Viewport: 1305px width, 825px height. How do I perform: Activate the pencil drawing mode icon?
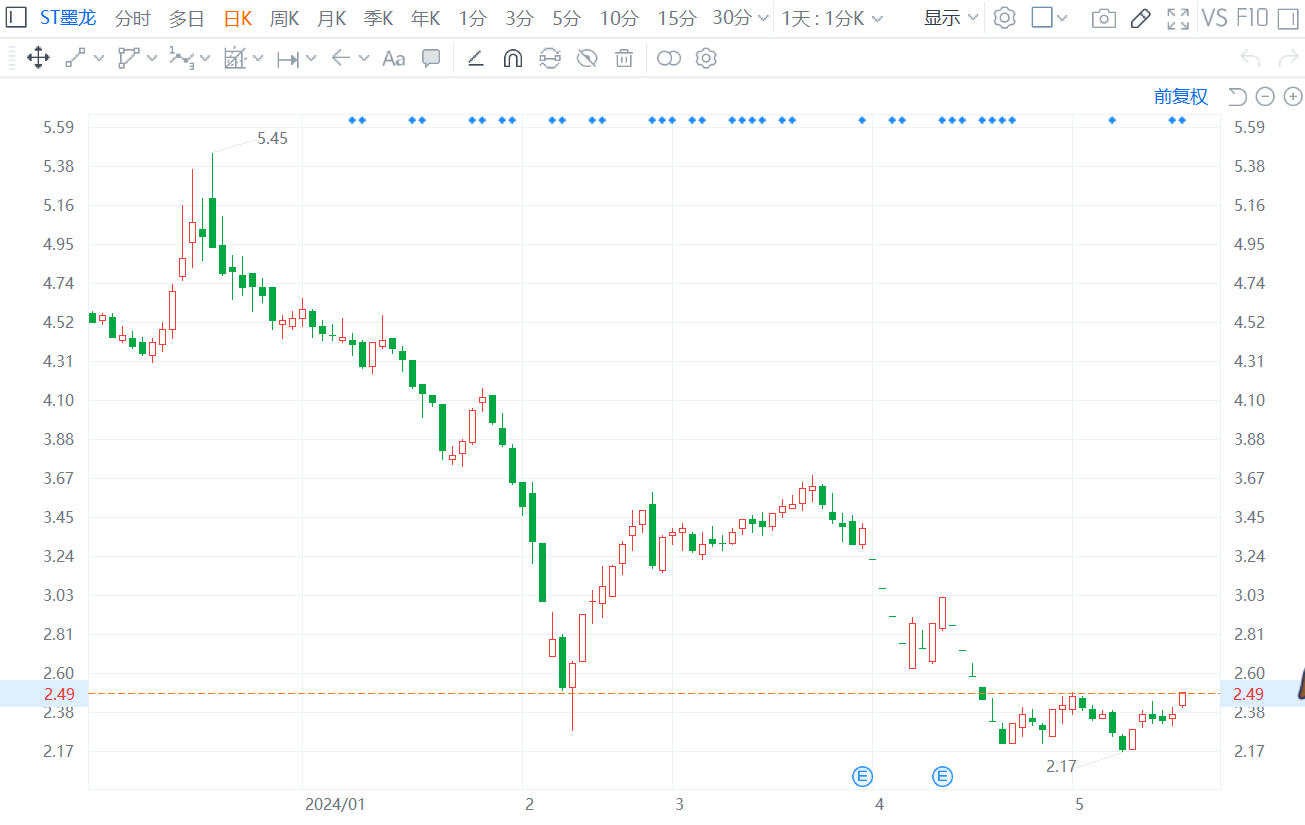[1140, 18]
